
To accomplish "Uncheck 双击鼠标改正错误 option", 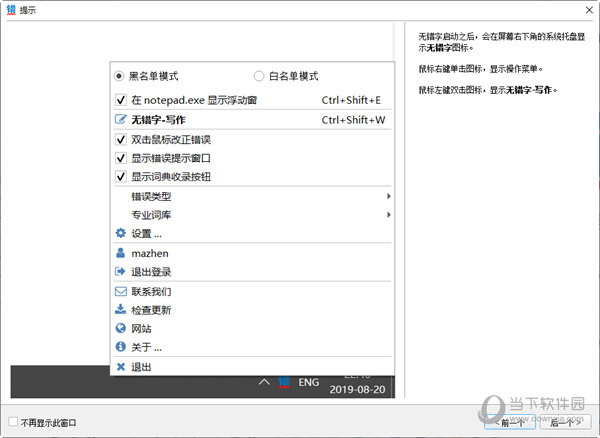I will [x=121, y=140].
